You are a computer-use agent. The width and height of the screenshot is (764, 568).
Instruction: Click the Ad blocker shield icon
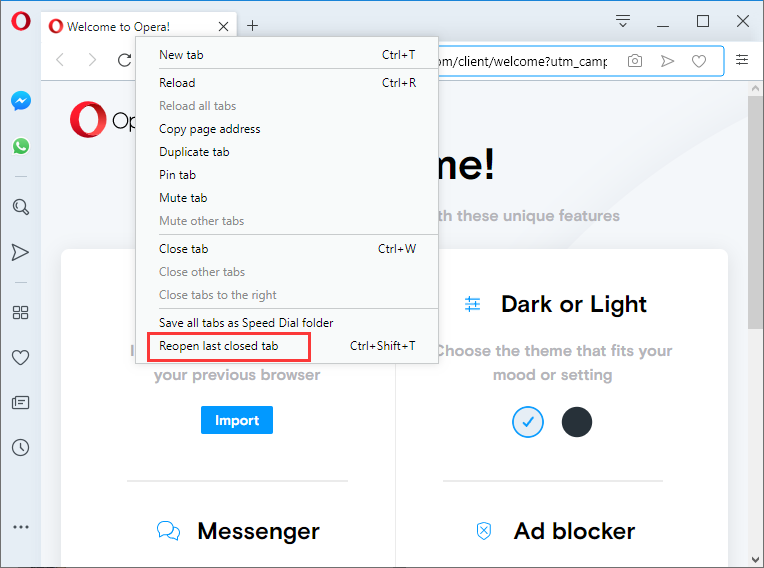[x=483, y=531]
